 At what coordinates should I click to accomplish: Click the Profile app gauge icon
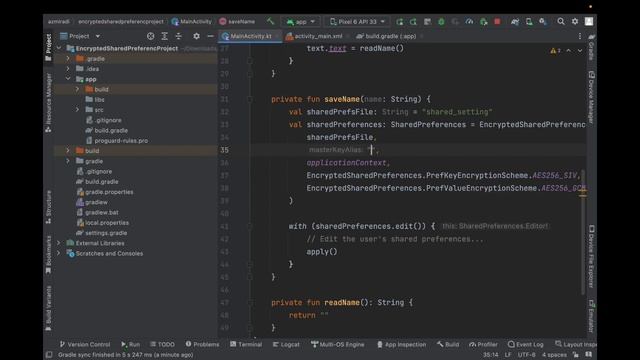click(469, 22)
